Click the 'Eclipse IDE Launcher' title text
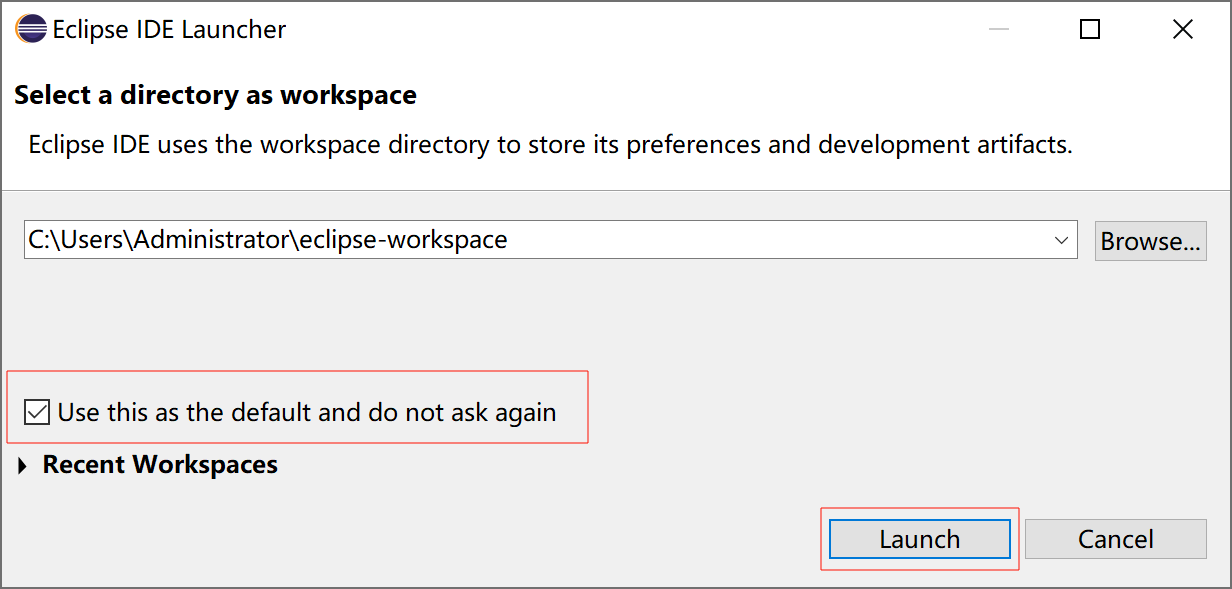 (x=169, y=30)
